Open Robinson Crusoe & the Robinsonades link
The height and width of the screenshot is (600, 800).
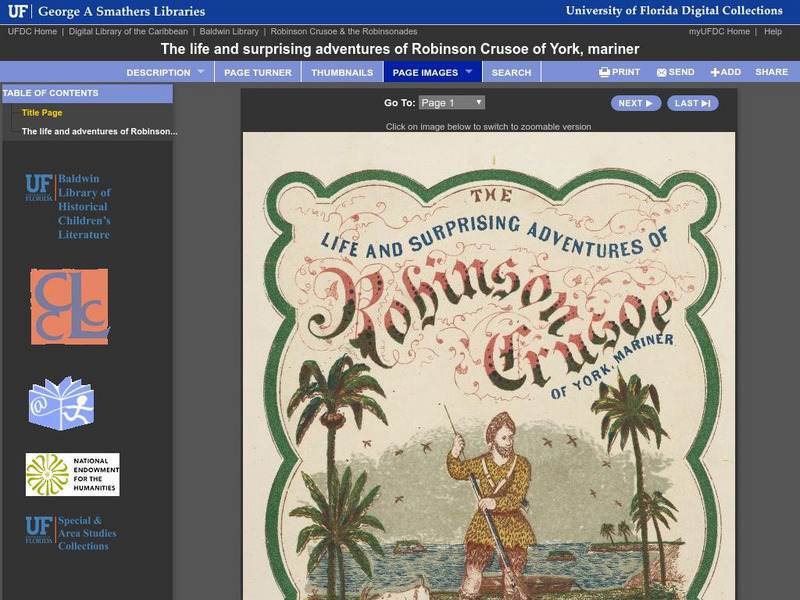pos(344,32)
